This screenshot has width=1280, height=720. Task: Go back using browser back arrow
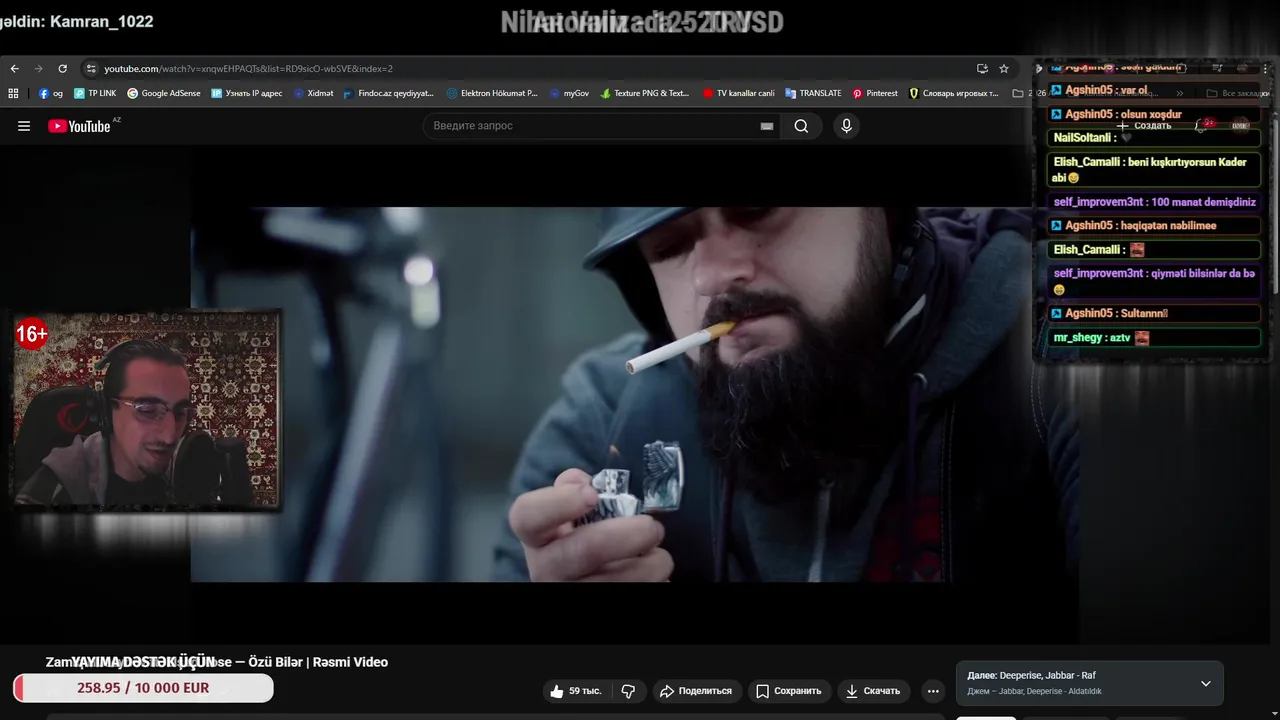click(14, 69)
